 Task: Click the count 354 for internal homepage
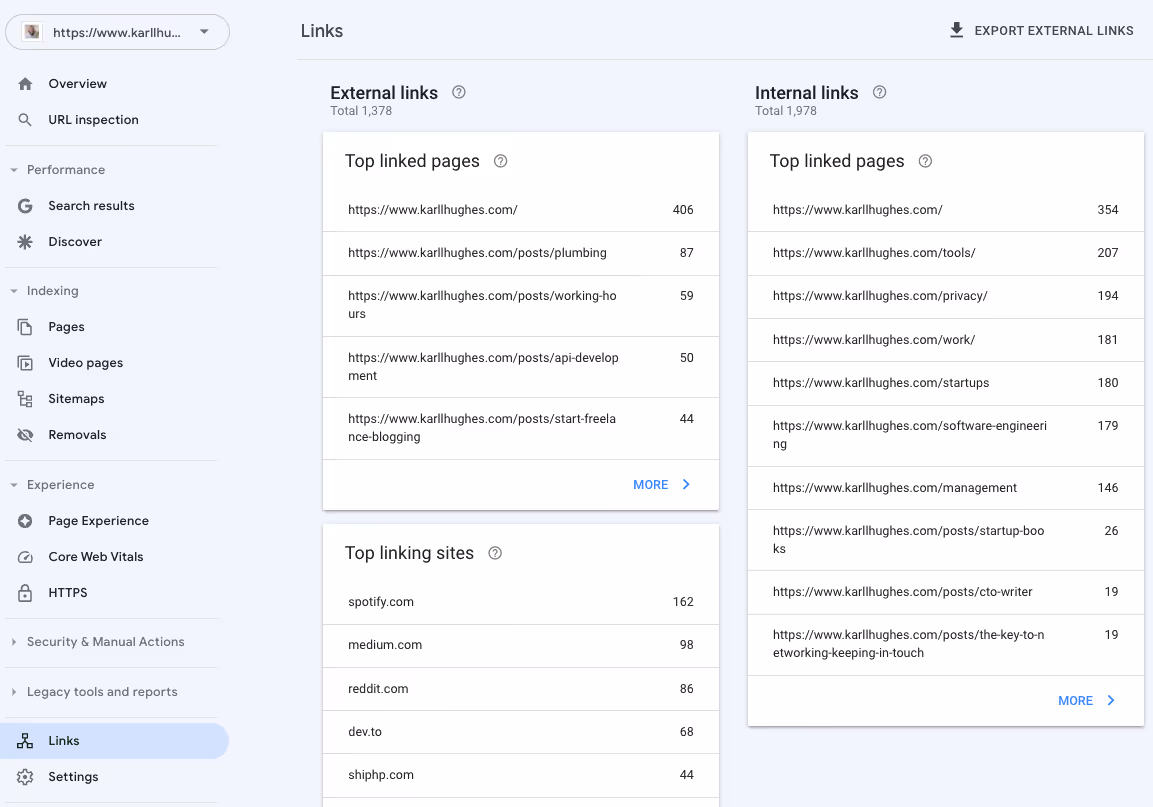(x=1107, y=210)
